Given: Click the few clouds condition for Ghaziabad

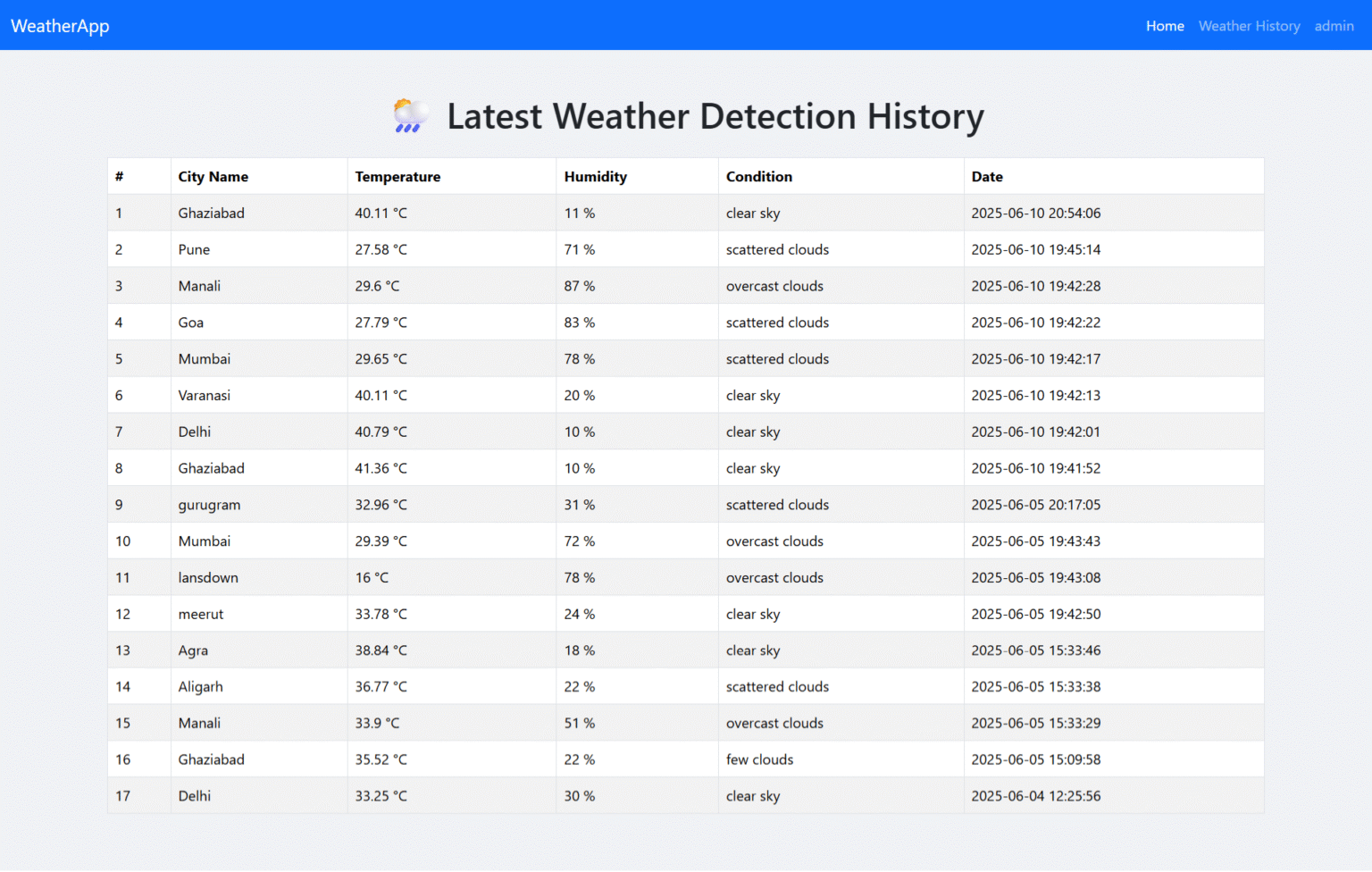Looking at the screenshot, I should pos(759,759).
